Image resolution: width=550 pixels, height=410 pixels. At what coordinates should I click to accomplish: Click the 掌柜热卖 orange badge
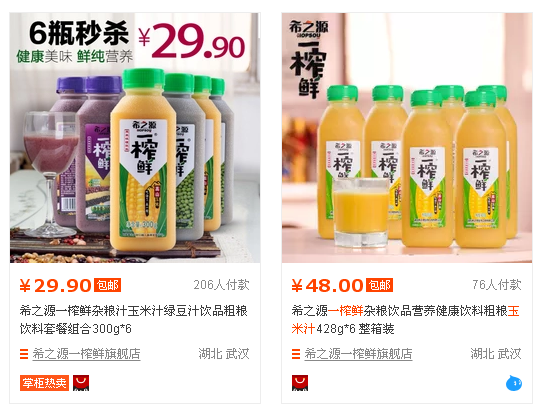click(44, 383)
